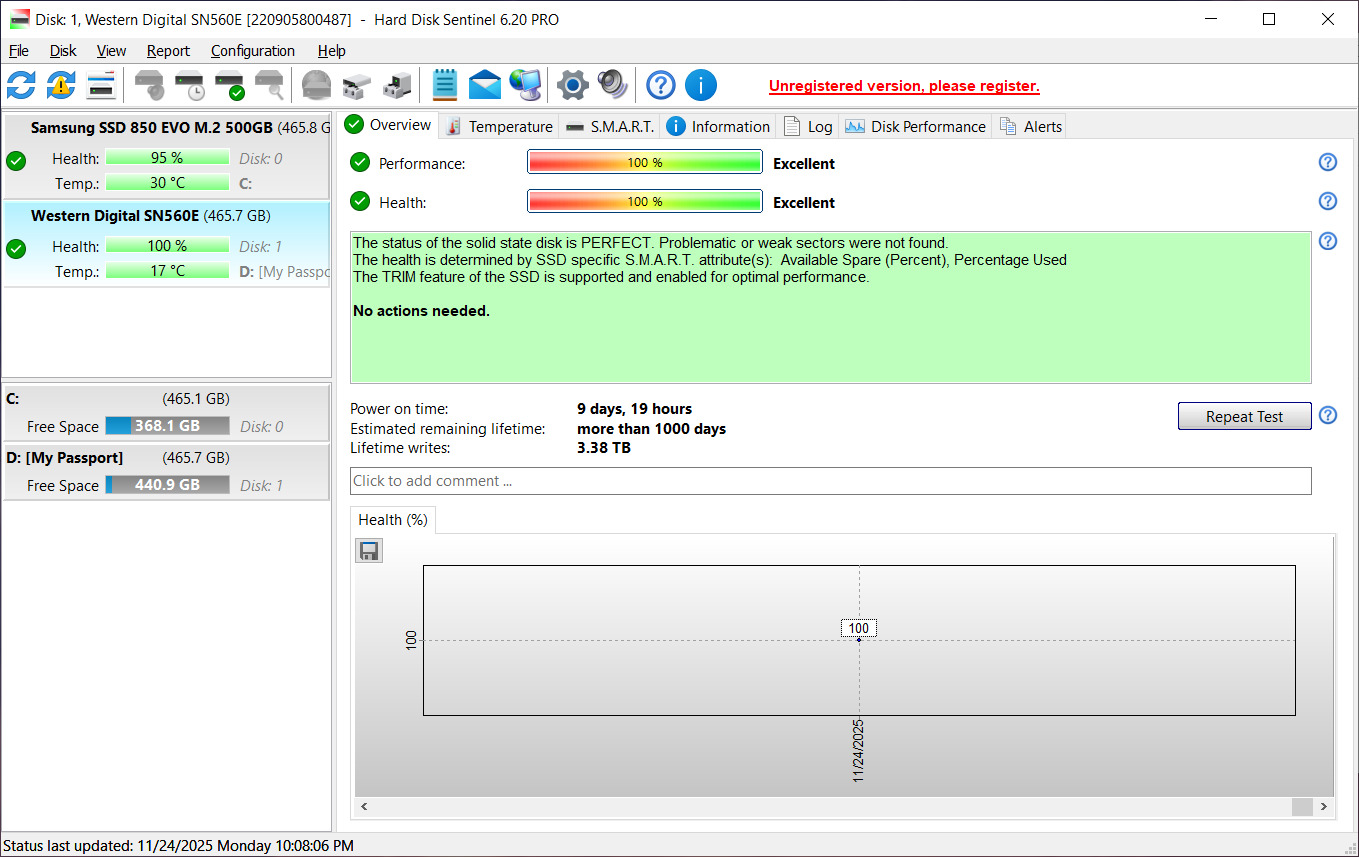Click the '9 days, 19 hours' power on value
Image resolution: width=1359 pixels, height=858 pixels.
coord(634,409)
